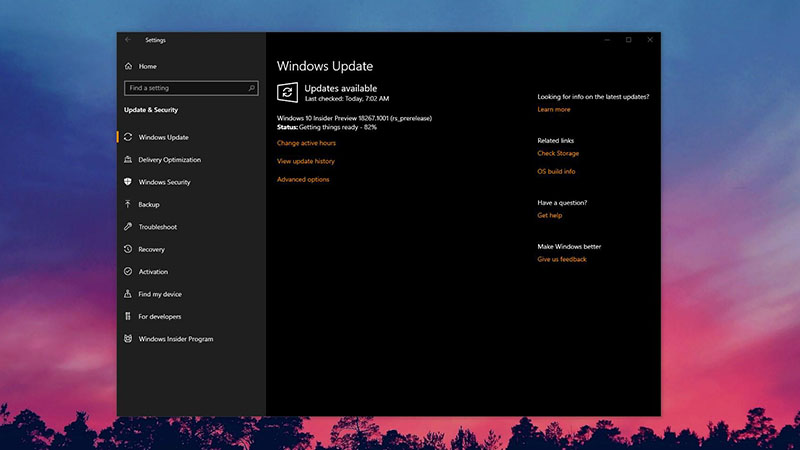Click Status Getting things ready text
The width and height of the screenshot is (800, 450).
(327, 127)
